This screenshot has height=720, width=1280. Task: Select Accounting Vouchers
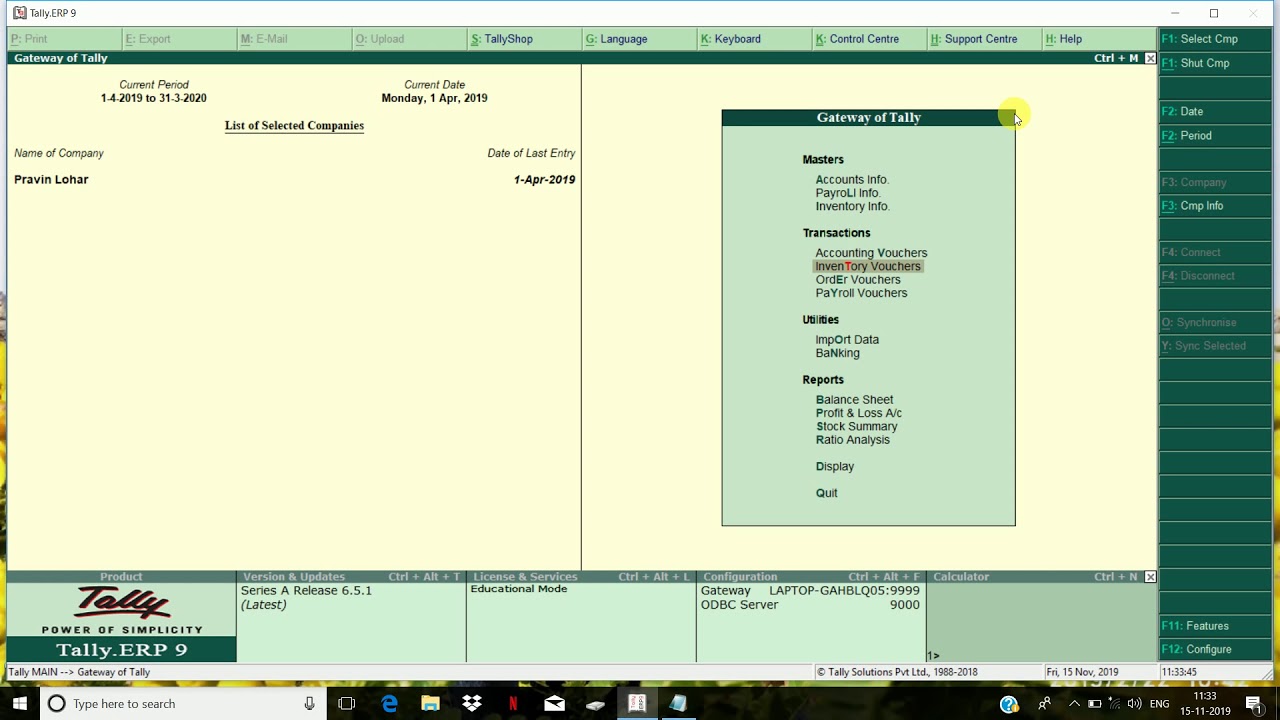871,253
